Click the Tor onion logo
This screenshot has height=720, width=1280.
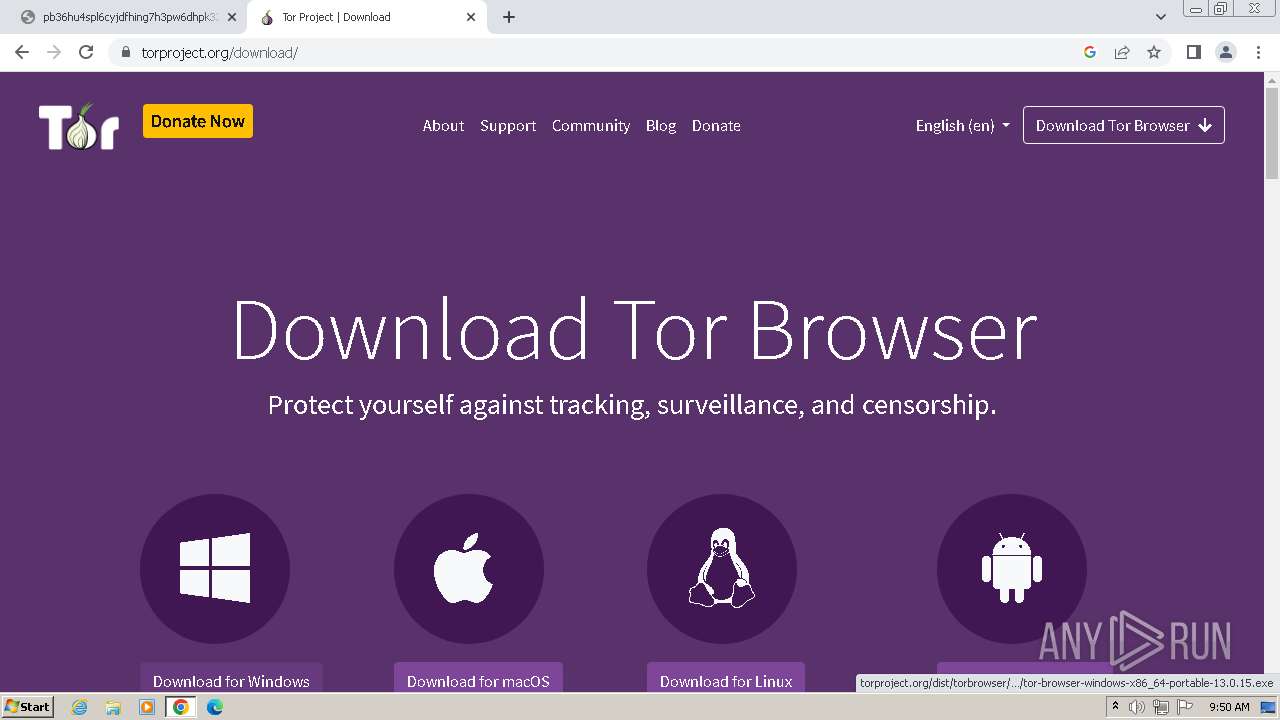[x=79, y=126]
